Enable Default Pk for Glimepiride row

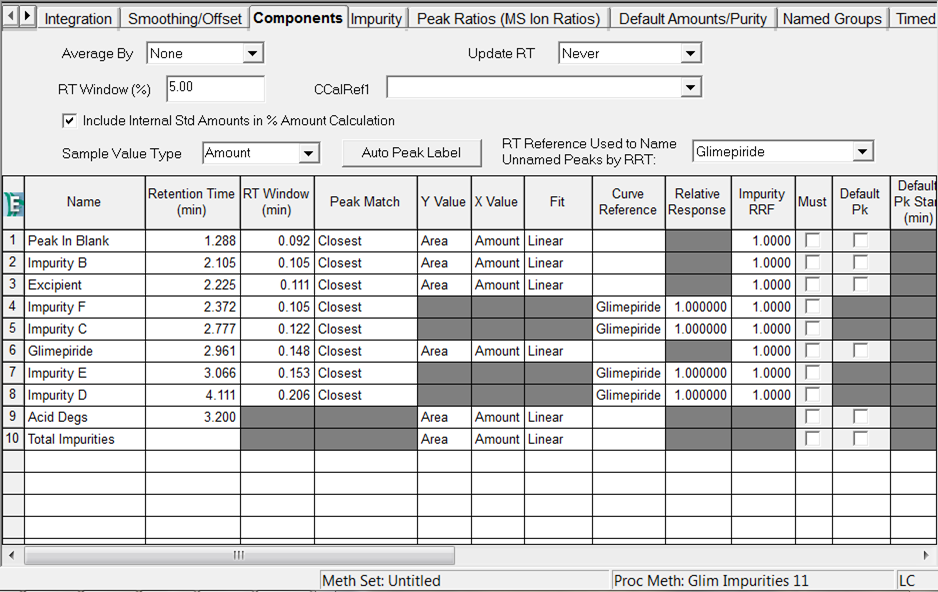pyautogui.click(x=860, y=351)
